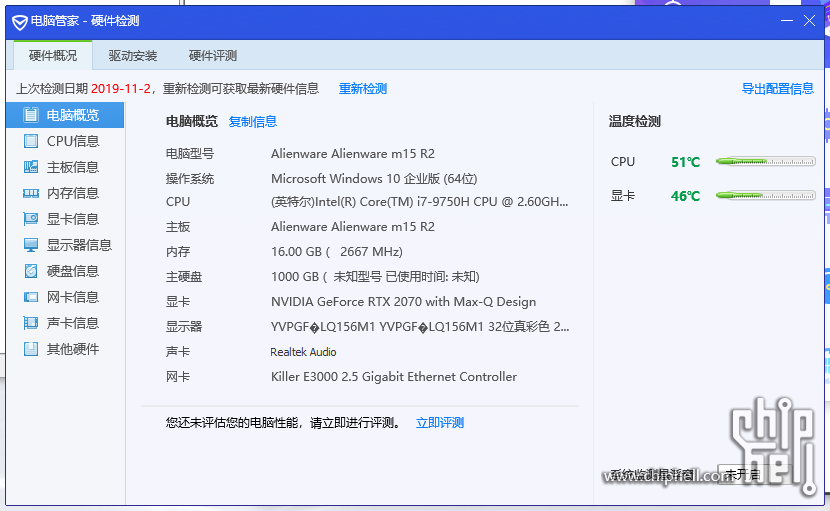Click 导出配置信息 link

click(x=778, y=88)
